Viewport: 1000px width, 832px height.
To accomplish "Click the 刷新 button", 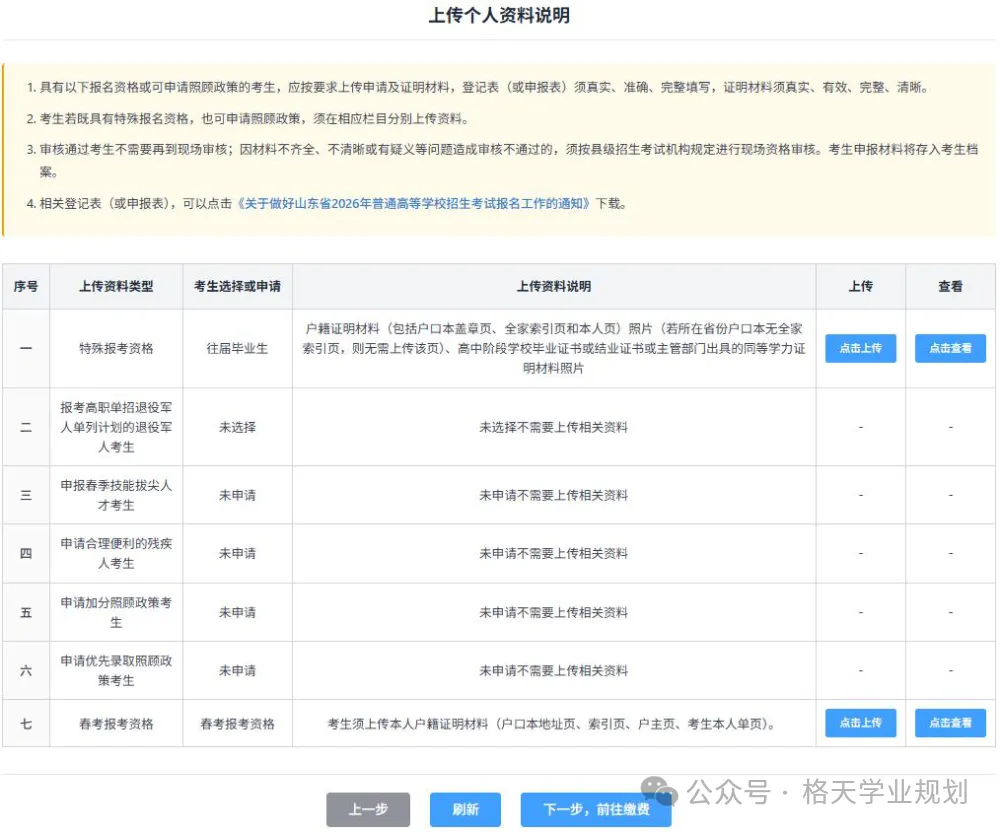I will tap(465, 810).
